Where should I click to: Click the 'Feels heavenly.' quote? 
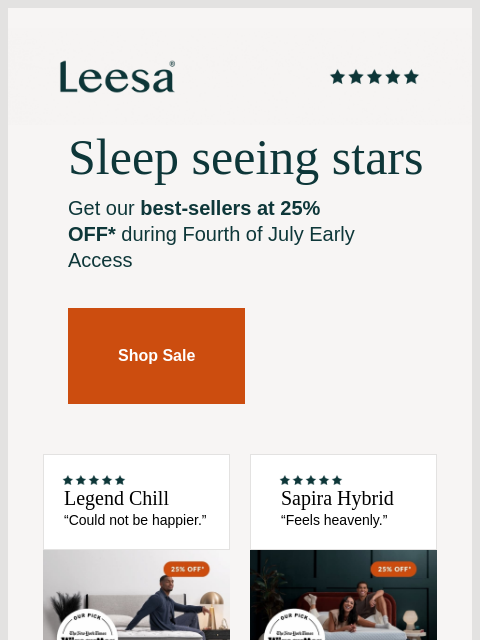334,520
